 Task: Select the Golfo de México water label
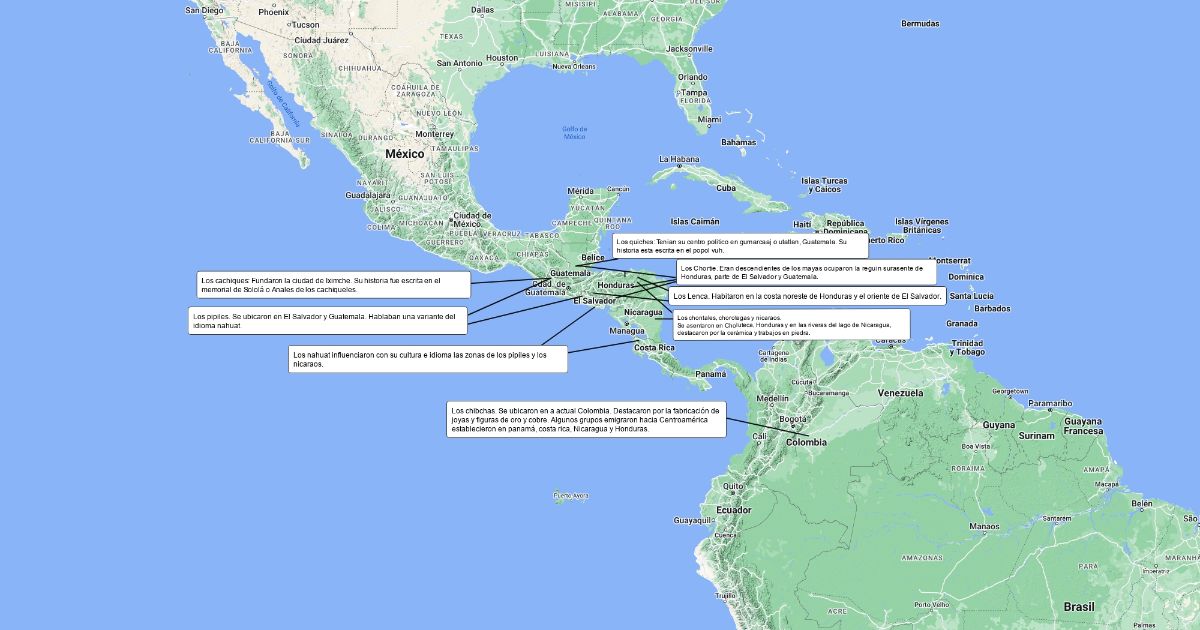coord(574,132)
